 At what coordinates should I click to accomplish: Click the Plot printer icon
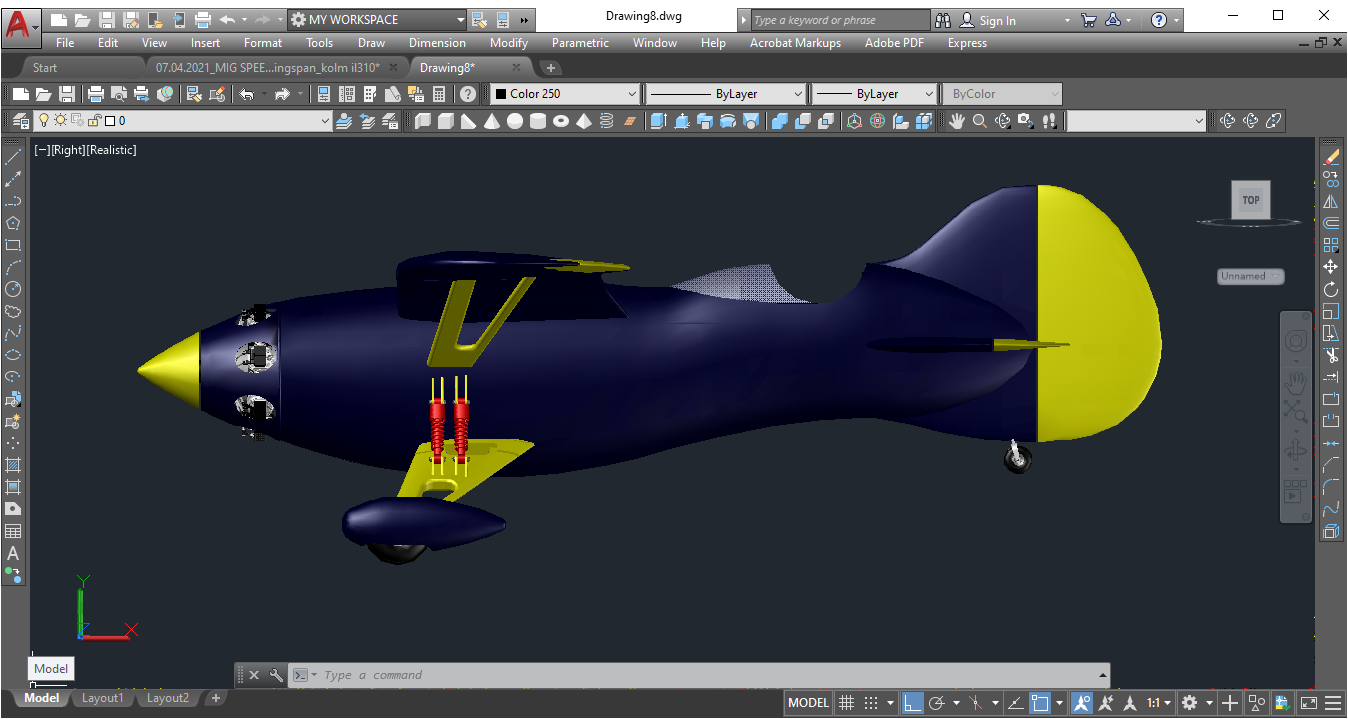96,94
